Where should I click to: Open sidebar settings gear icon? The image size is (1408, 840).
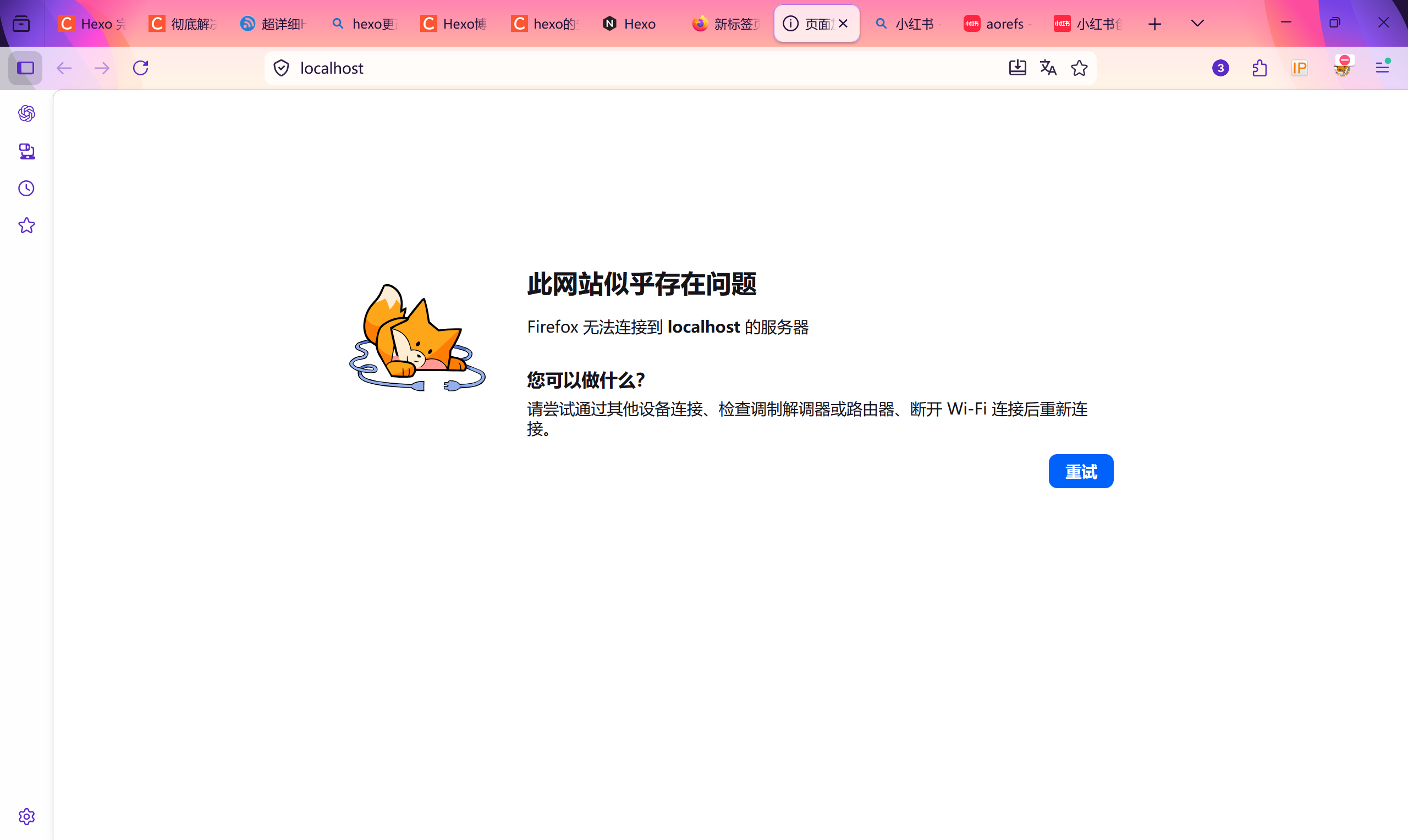click(26, 816)
